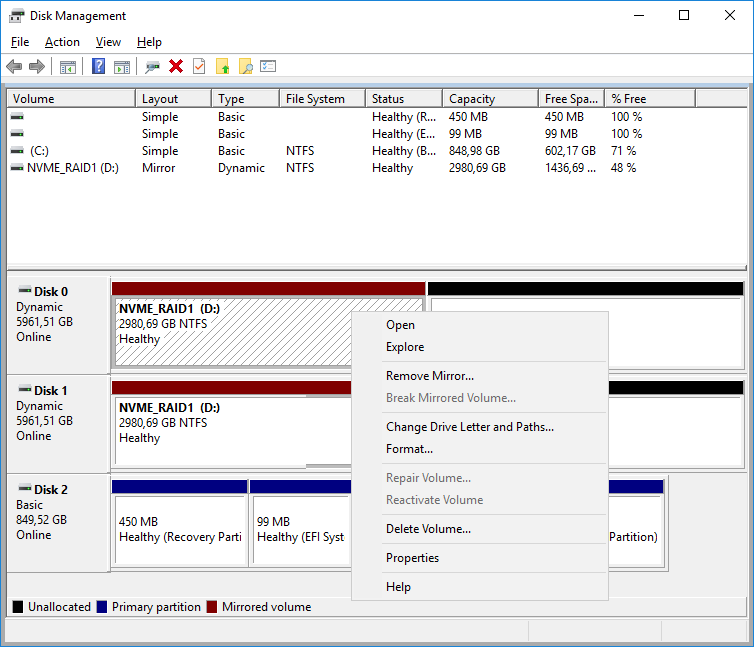Image resolution: width=754 pixels, height=647 pixels.
Task: Click the drive icon next to NVME_RAID1 (D:)
Action: pyautogui.click(x=17, y=167)
